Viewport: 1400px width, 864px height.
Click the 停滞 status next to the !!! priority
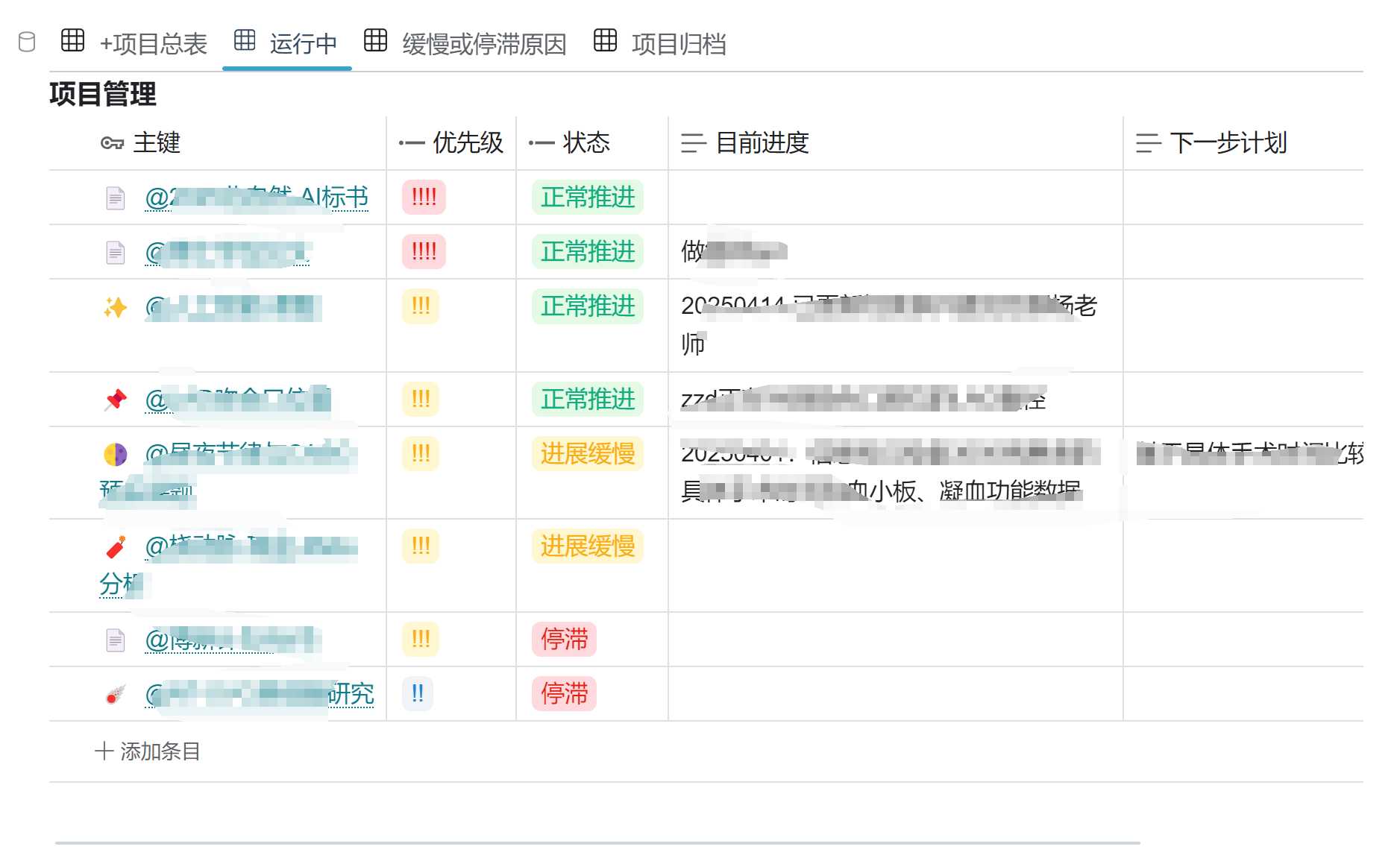[x=564, y=640]
